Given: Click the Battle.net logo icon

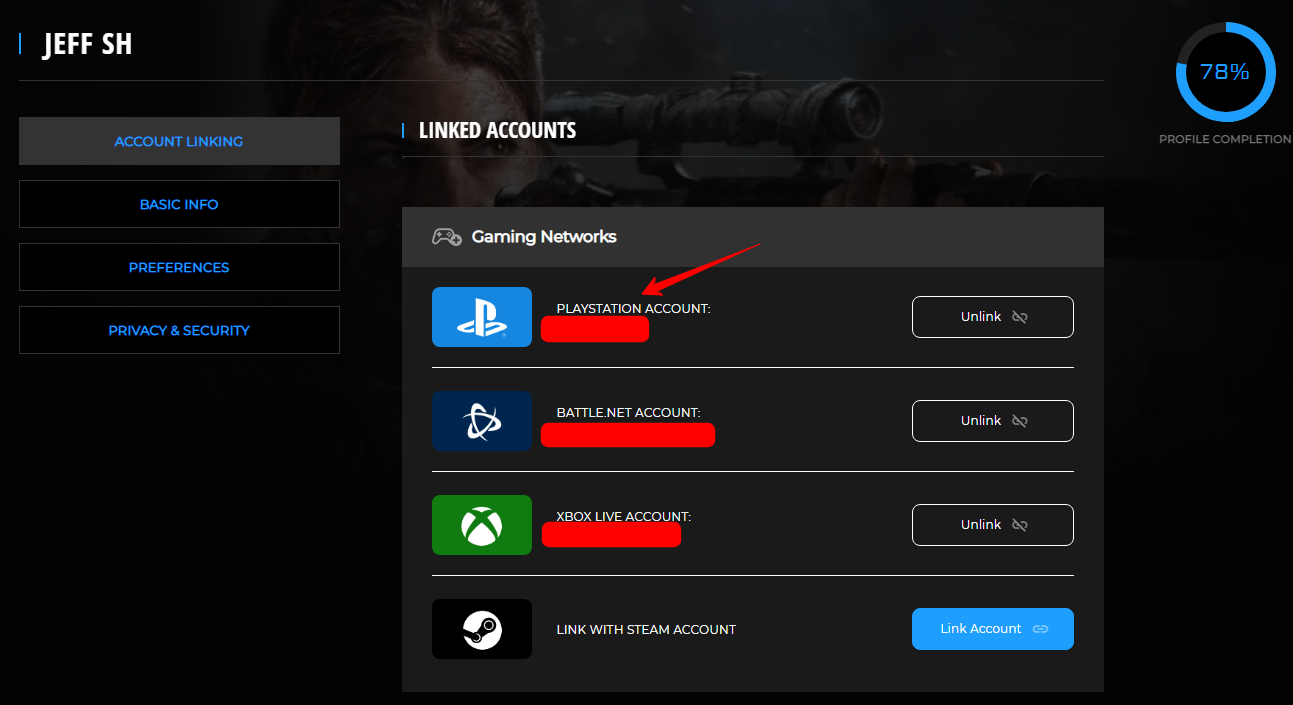Looking at the screenshot, I should (x=481, y=421).
